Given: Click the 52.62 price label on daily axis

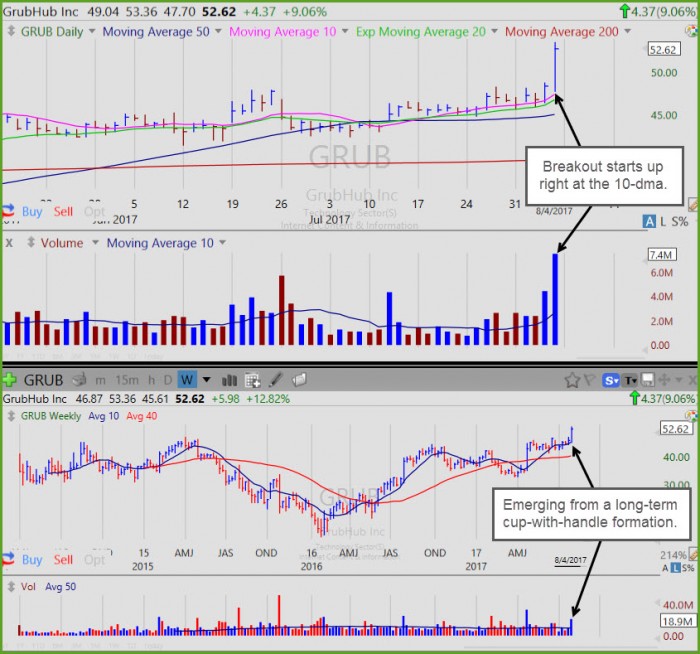Looking at the screenshot, I should tap(664, 49).
